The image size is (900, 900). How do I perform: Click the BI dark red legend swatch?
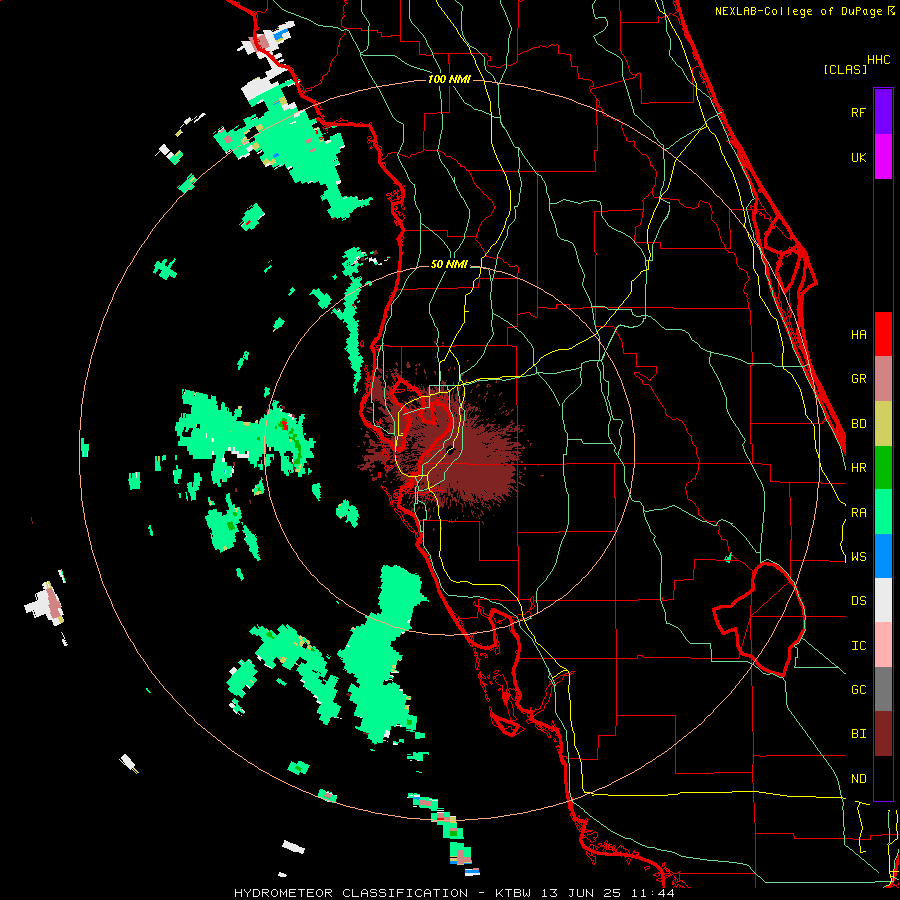[883, 734]
